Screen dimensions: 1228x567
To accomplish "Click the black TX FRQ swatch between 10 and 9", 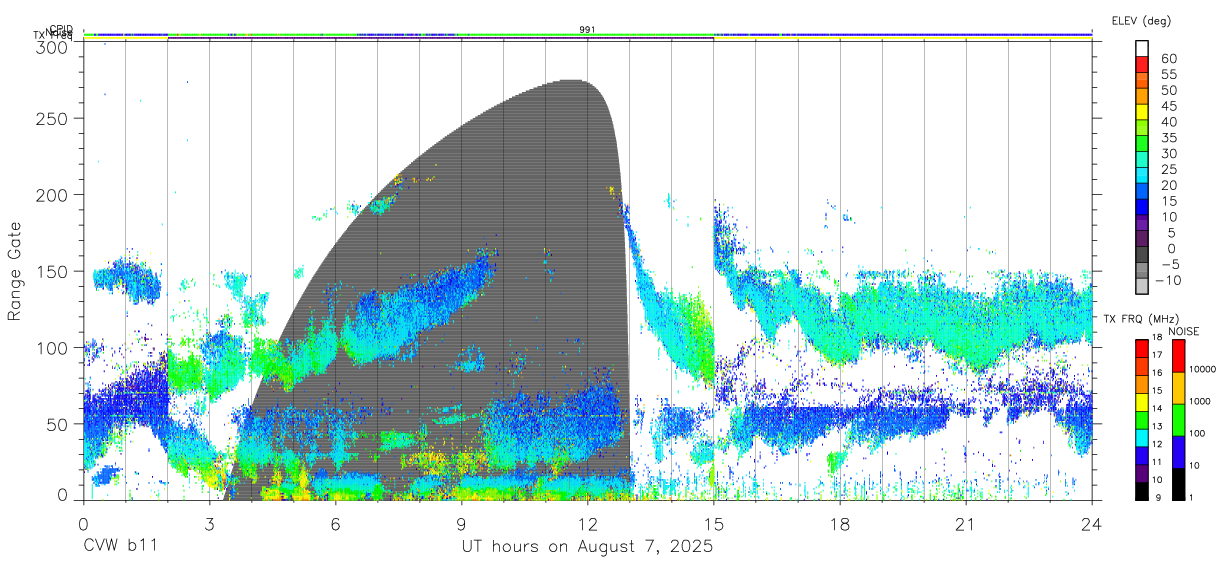I will click(x=1142, y=491).
